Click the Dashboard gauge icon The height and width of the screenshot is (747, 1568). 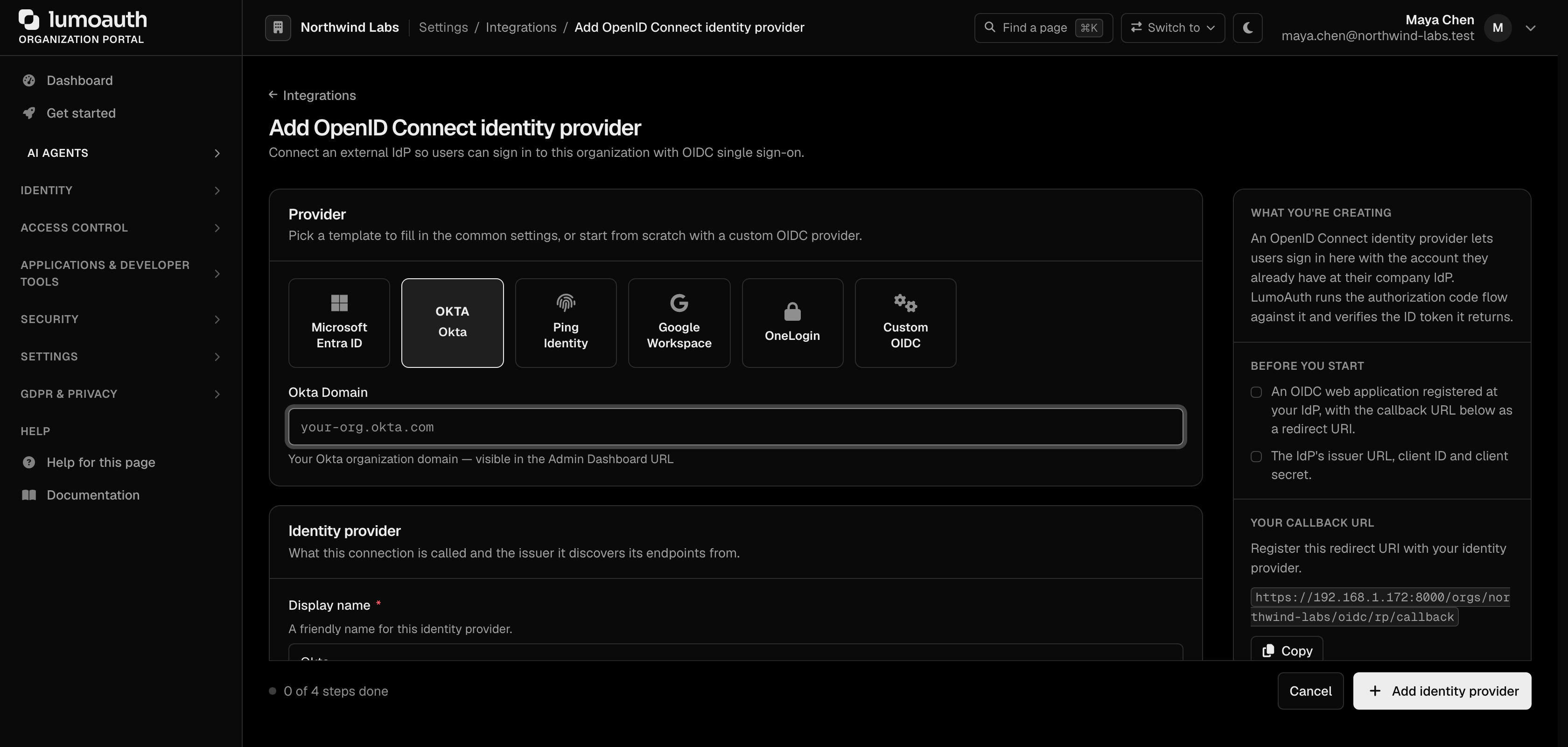(28, 80)
